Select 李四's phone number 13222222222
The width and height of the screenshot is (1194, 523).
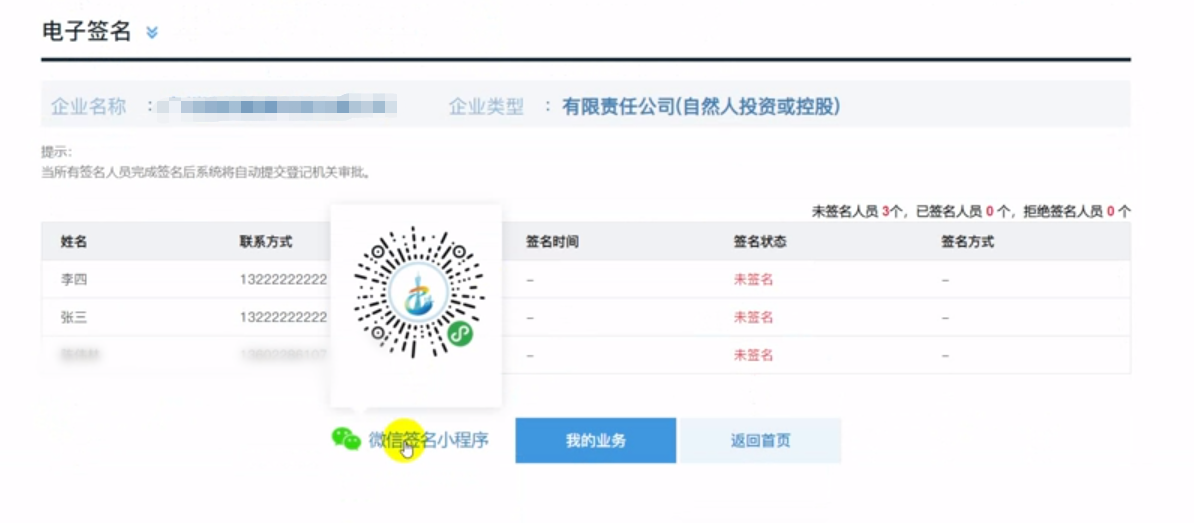(283, 279)
